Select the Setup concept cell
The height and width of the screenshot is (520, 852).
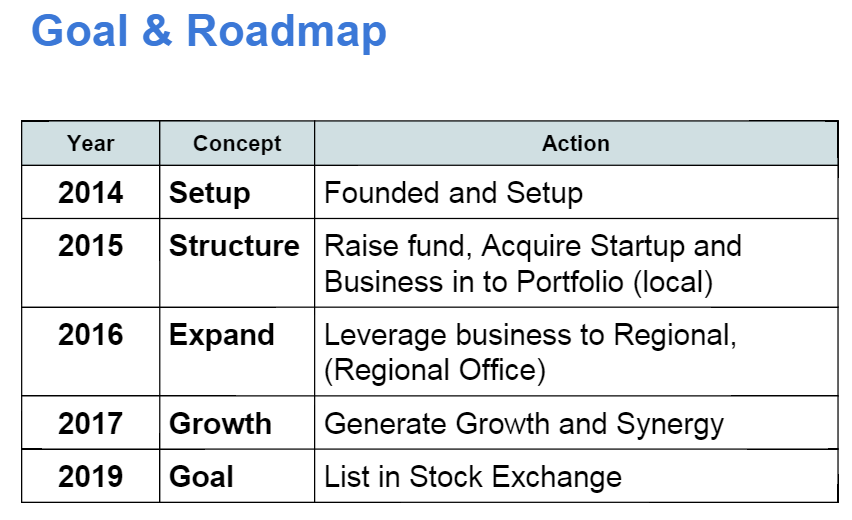tap(237, 192)
